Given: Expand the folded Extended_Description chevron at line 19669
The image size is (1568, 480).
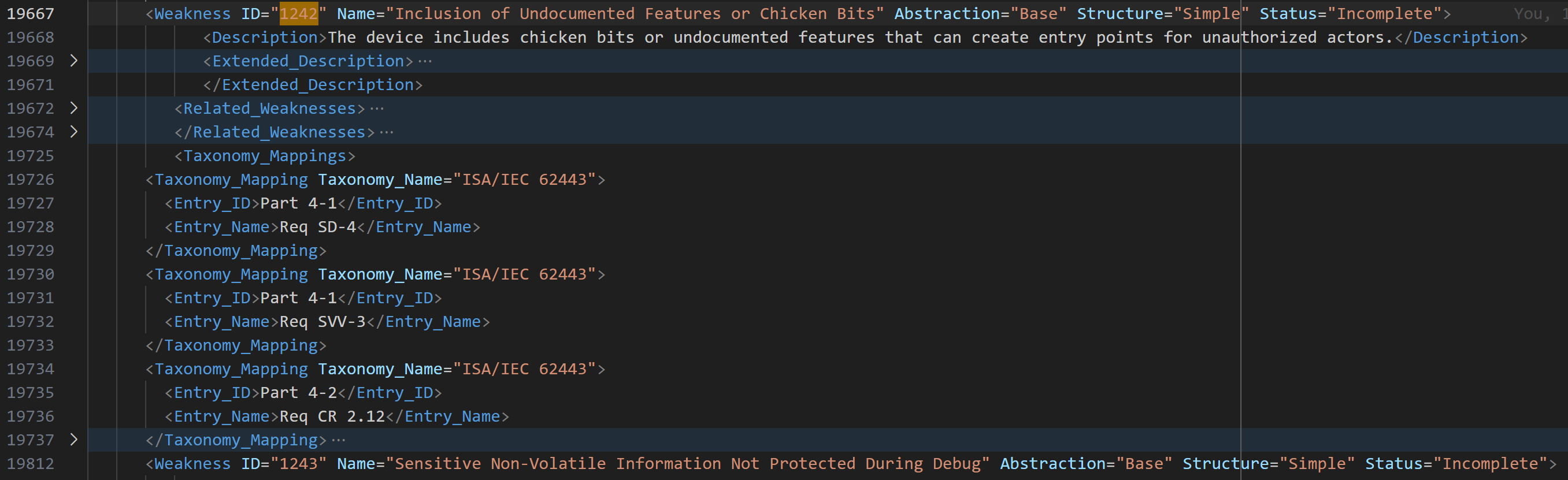Looking at the screenshot, I should click(73, 61).
